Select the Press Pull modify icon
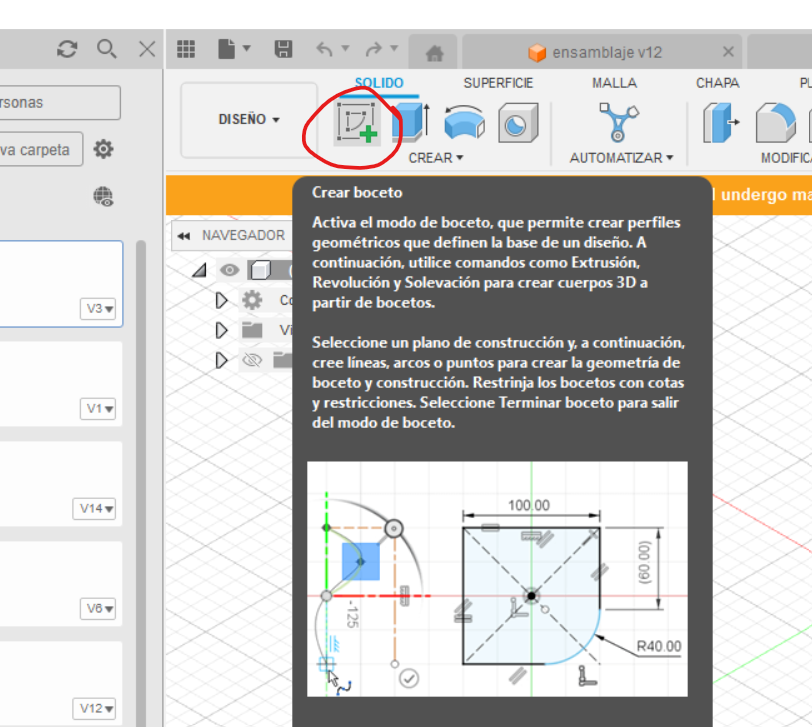Image resolution: width=812 pixels, height=727 pixels. point(721,122)
